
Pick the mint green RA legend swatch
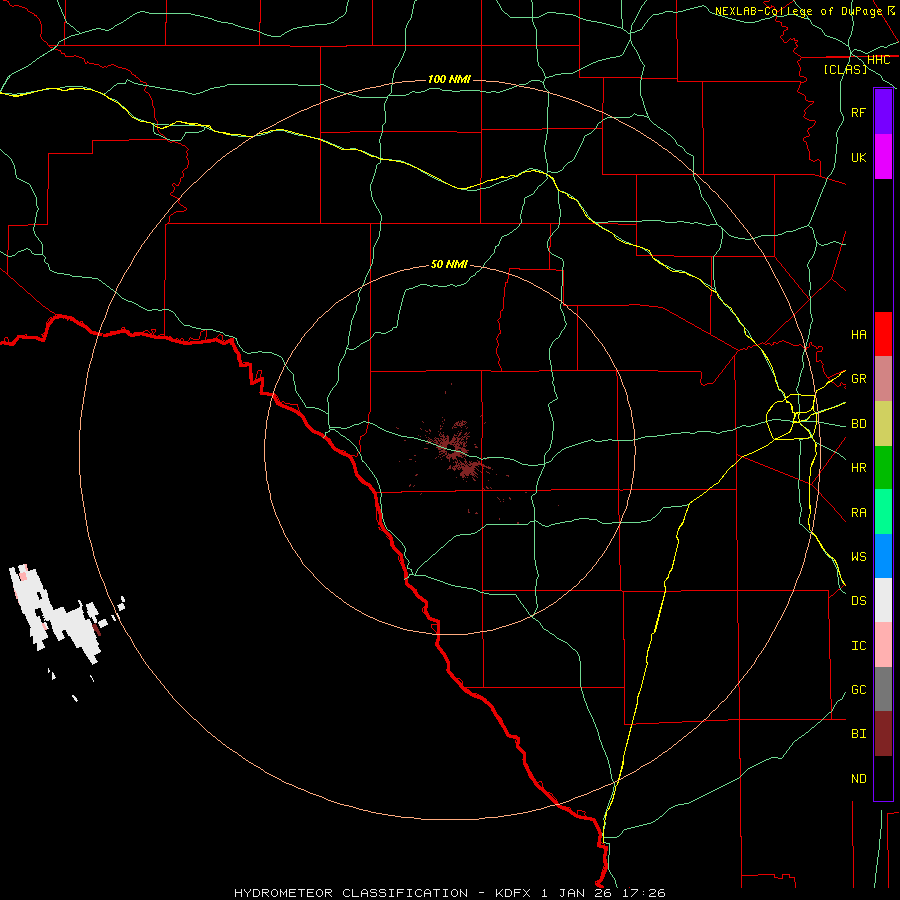pos(883,512)
